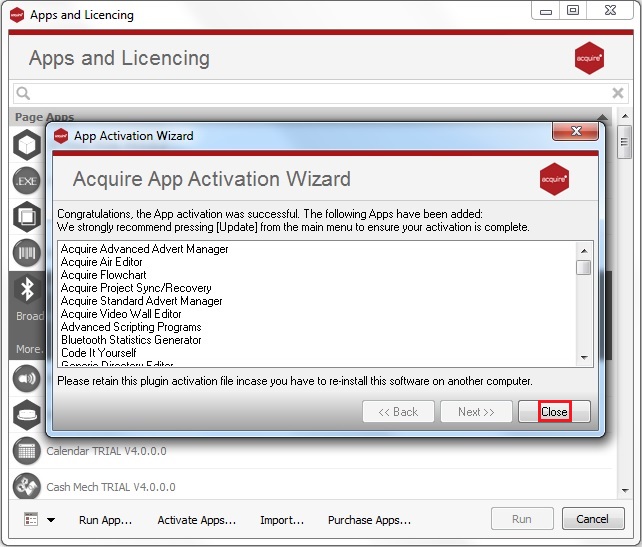Click the Run button in main window
The height and width of the screenshot is (547, 642).
pyautogui.click(x=522, y=519)
